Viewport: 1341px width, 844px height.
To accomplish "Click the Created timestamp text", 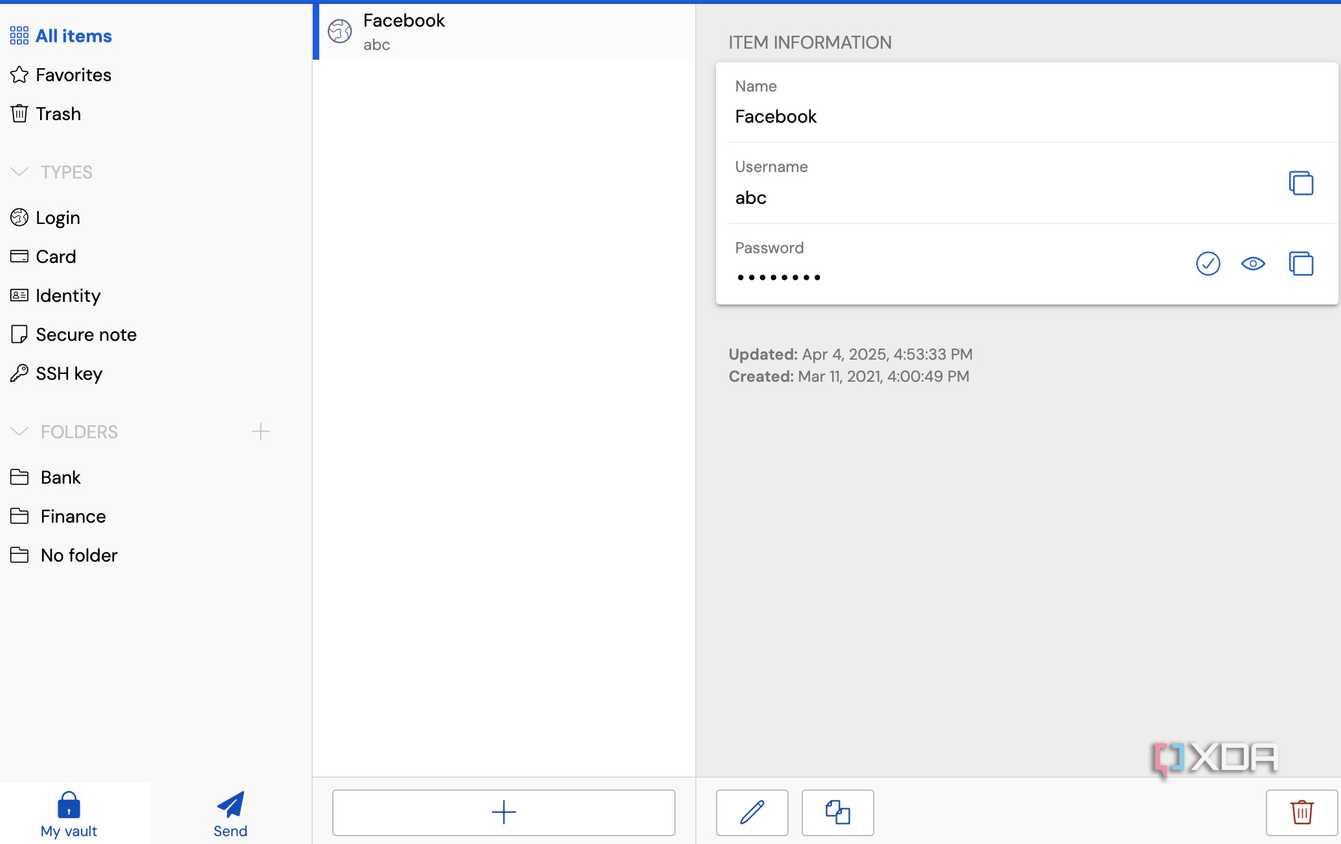I will pyautogui.click(x=849, y=377).
